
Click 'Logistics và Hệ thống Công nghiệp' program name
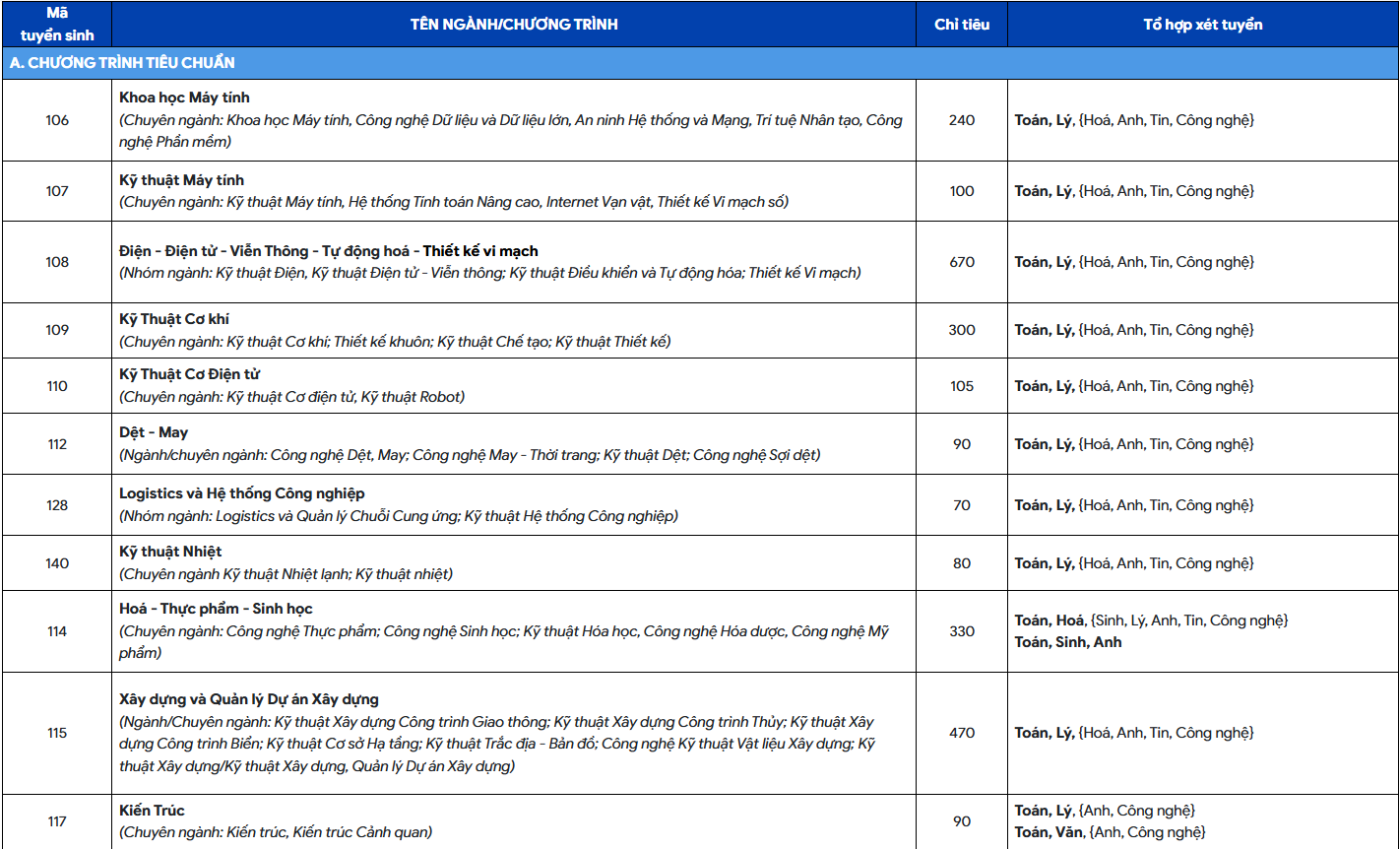(241, 493)
